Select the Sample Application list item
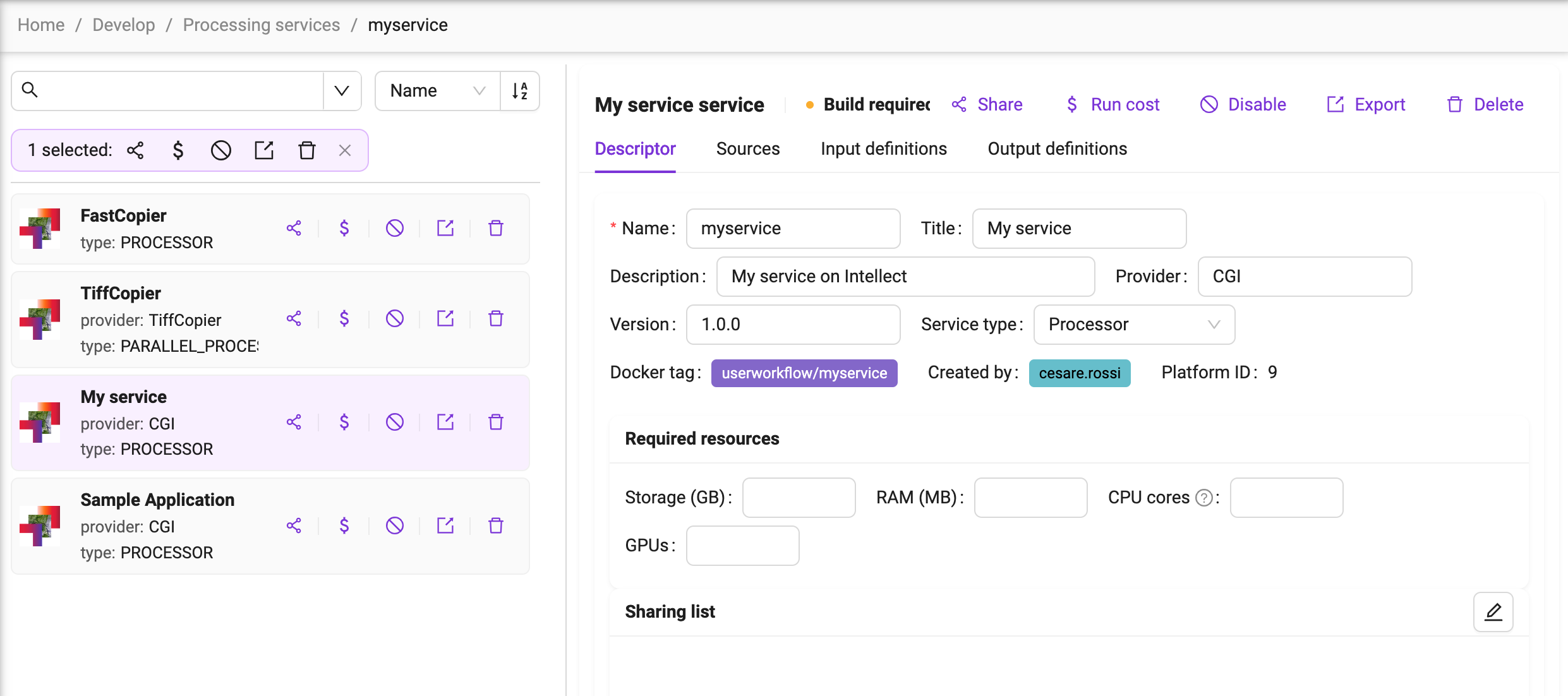This screenshot has width=1568, height=696. (x=270, y=526)
